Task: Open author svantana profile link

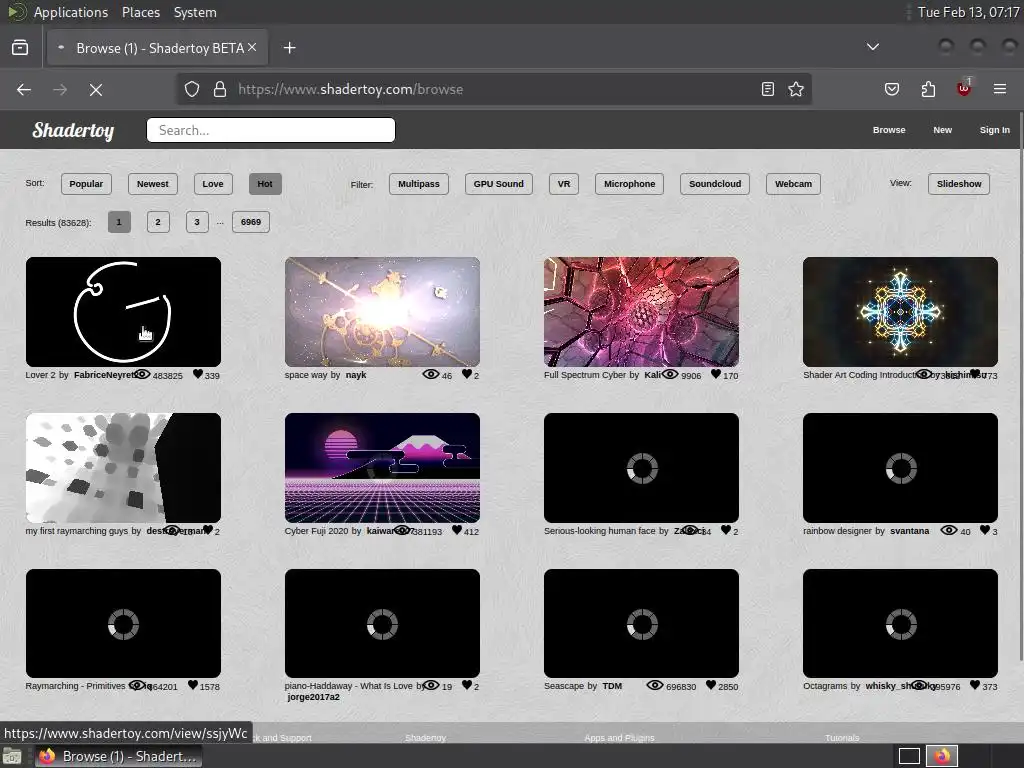Action: 909,531
